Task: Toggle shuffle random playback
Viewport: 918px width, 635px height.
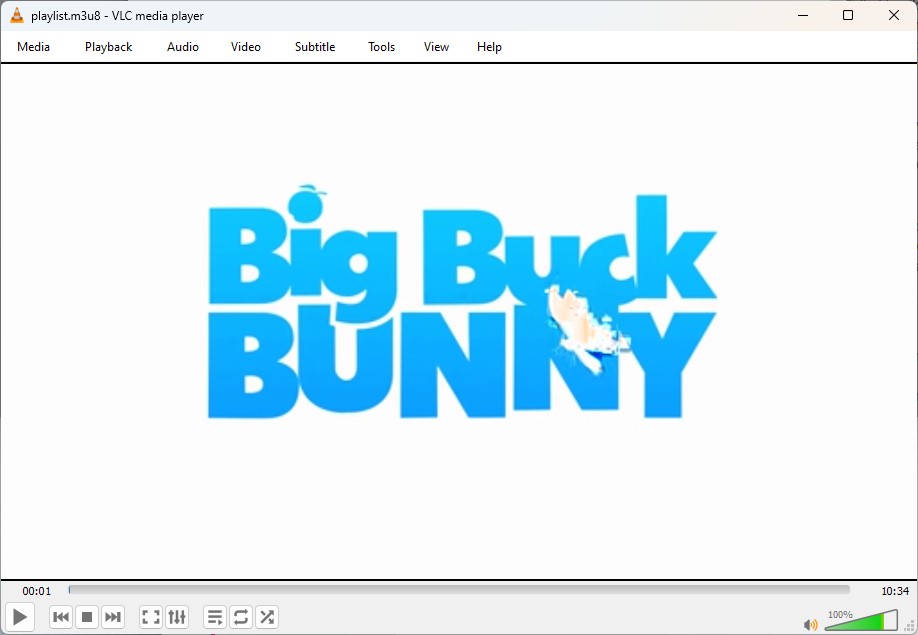Action: pyautogui.click(x=267, y=617)
